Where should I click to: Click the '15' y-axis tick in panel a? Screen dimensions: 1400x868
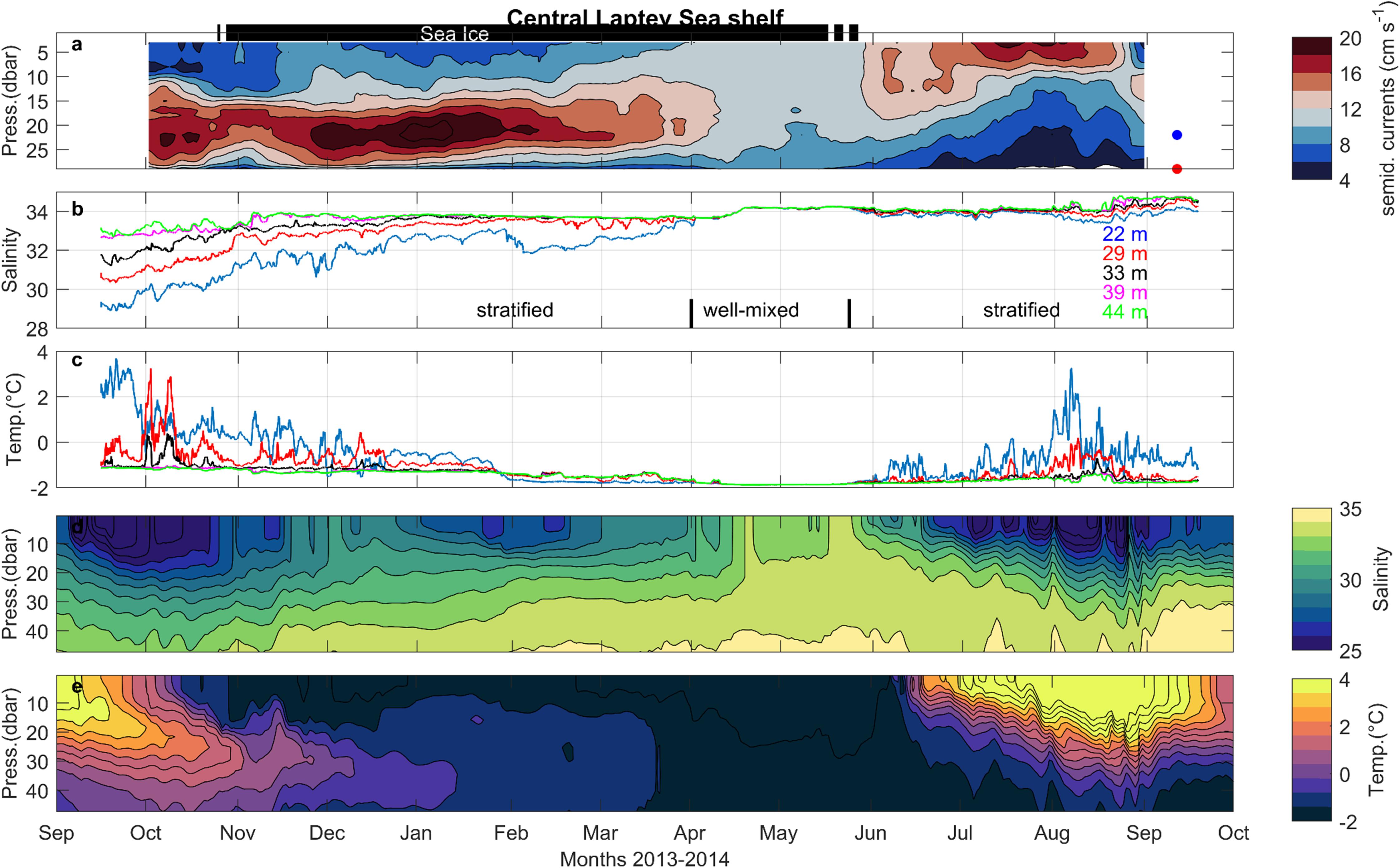(x=37, y=102)
